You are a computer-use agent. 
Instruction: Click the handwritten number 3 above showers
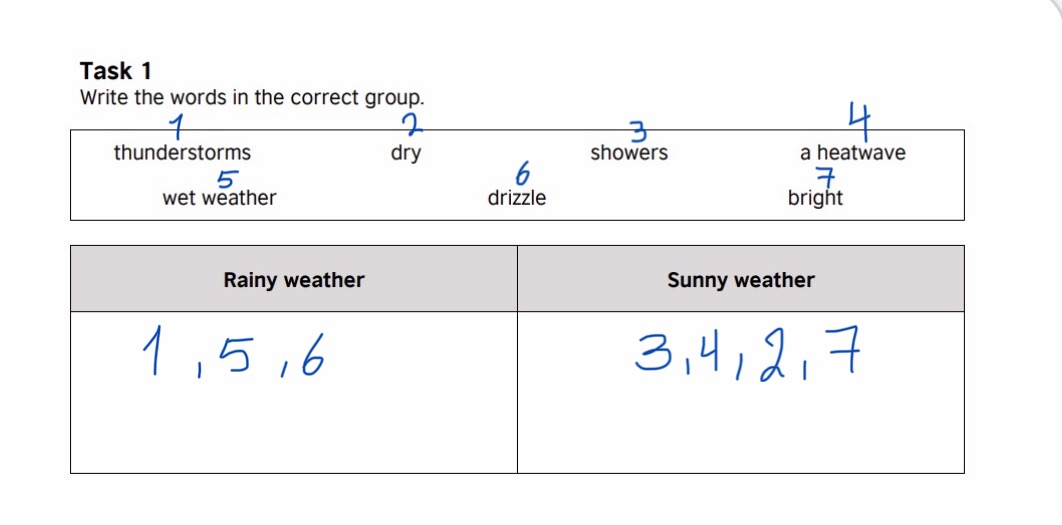click(x=638, y=131)
